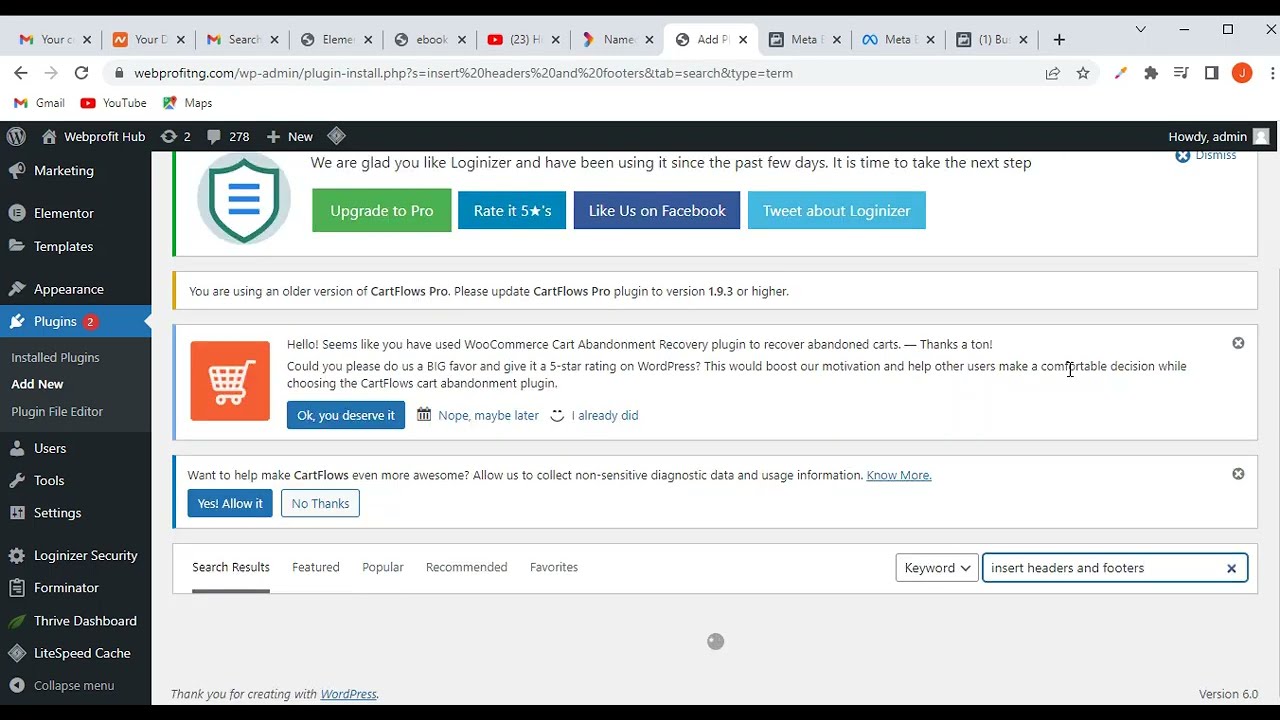Open the Keyword search type dropdown

coord(937,568)
